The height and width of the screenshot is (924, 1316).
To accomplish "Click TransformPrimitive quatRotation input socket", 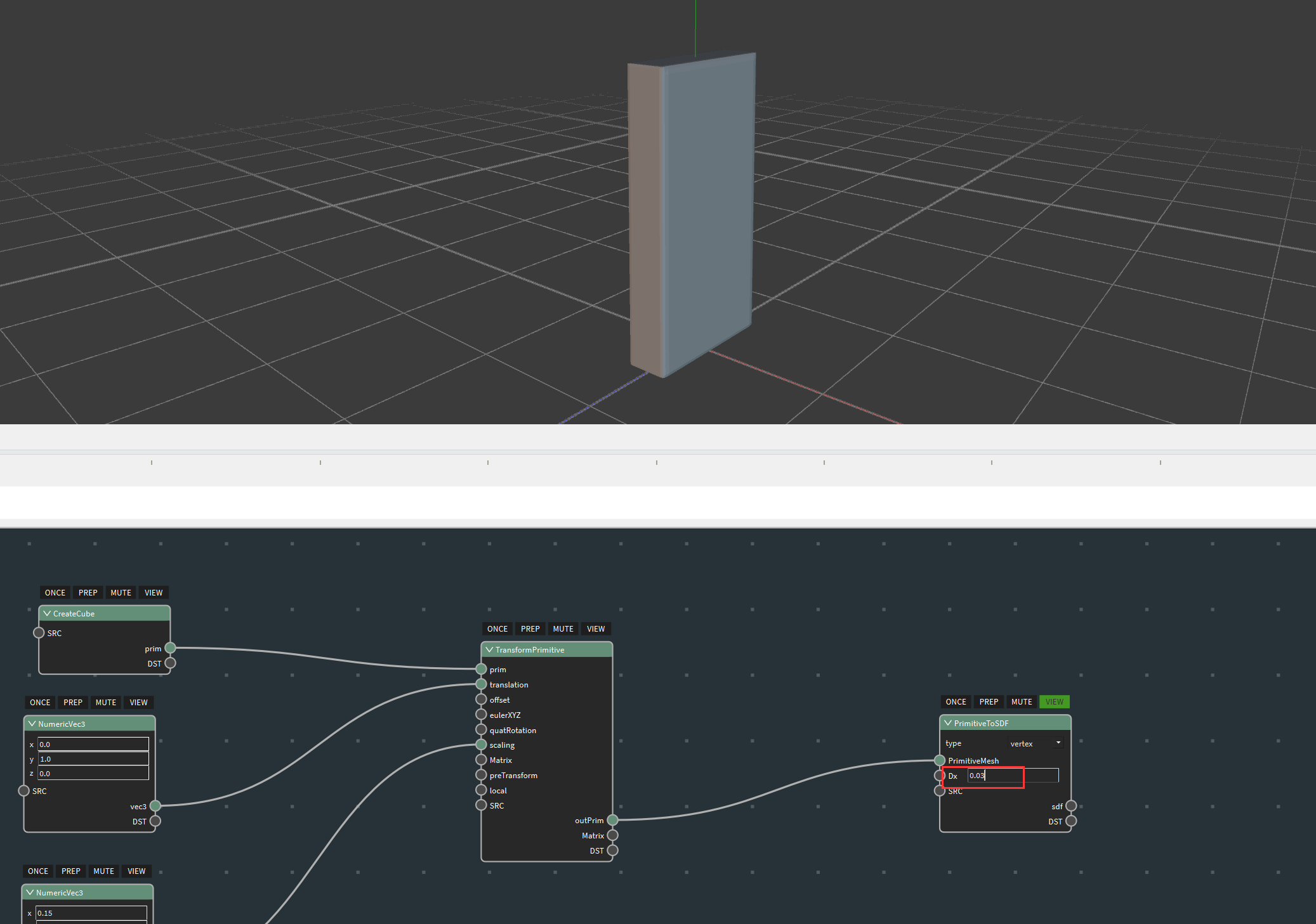I will tap(481, 730).
